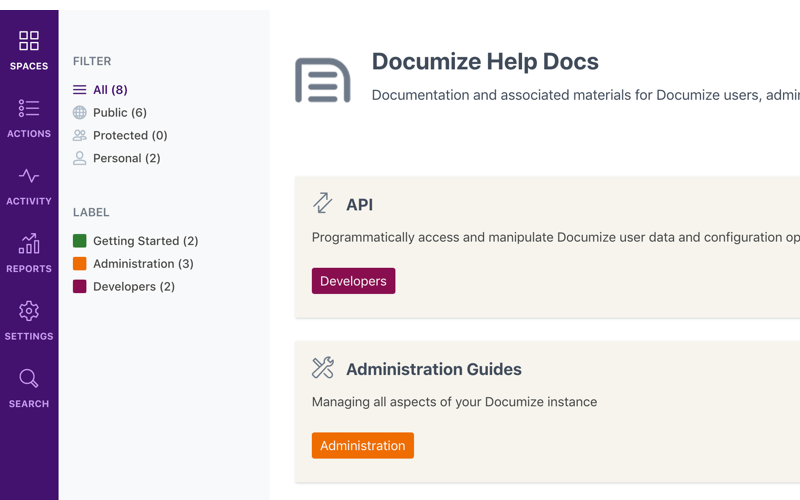
Task: Click the Documize Help Docs logo icon
Action: [x=322, y=80]
